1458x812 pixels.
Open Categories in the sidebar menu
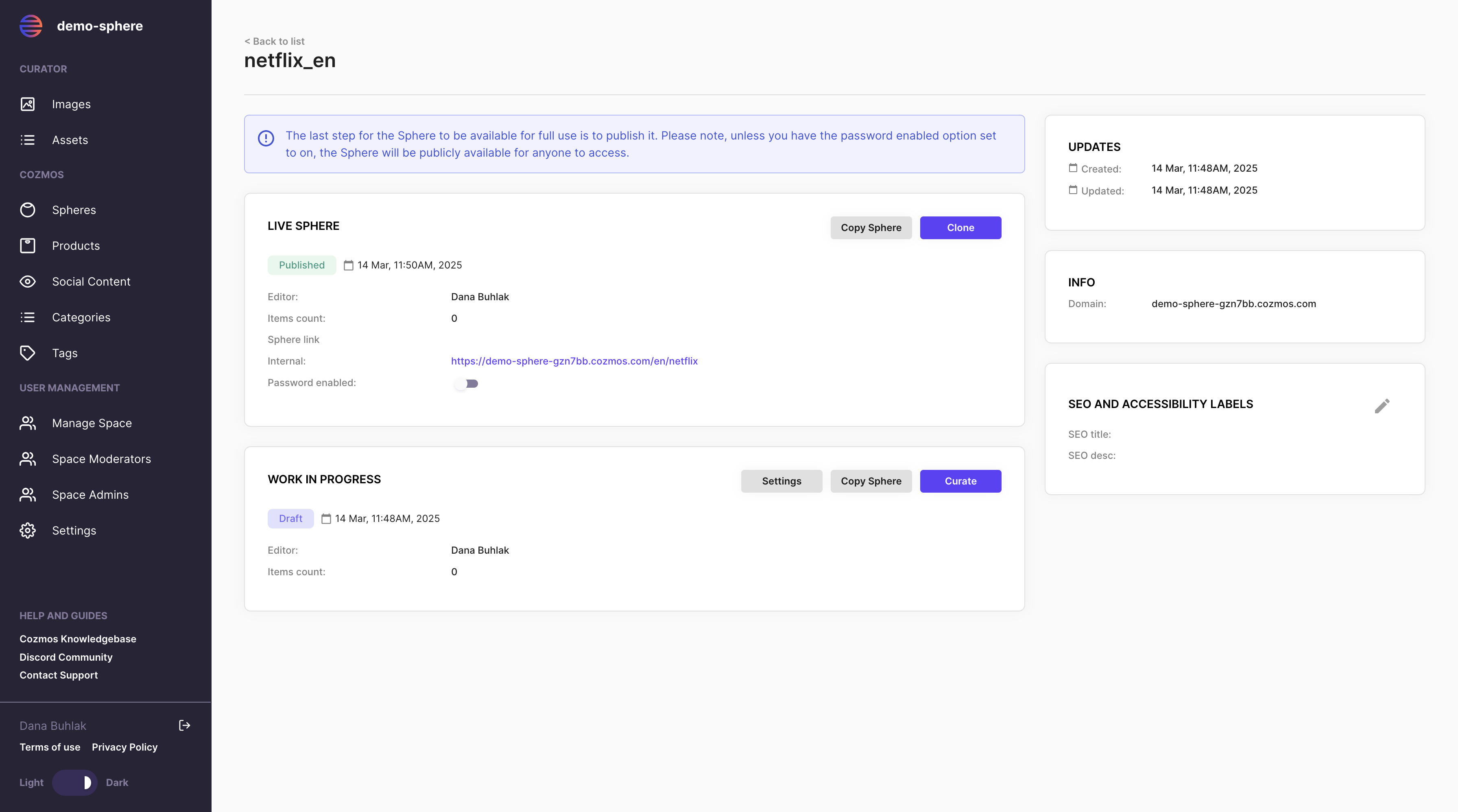click(81, 317)
